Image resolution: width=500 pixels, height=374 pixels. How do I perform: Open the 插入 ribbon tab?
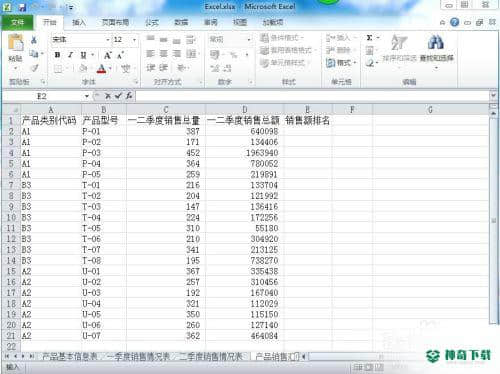click(79, 23)
